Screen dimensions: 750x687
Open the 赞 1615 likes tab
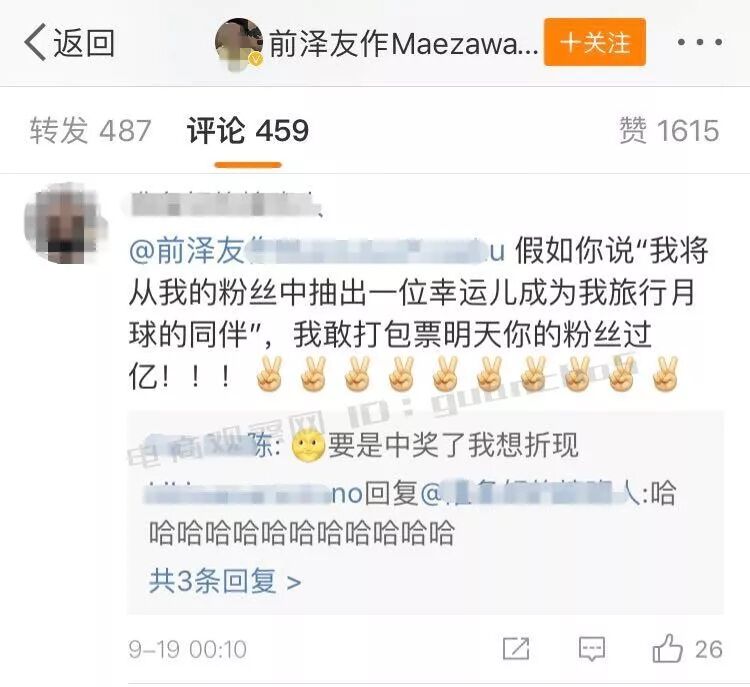[x=669, y=131]
